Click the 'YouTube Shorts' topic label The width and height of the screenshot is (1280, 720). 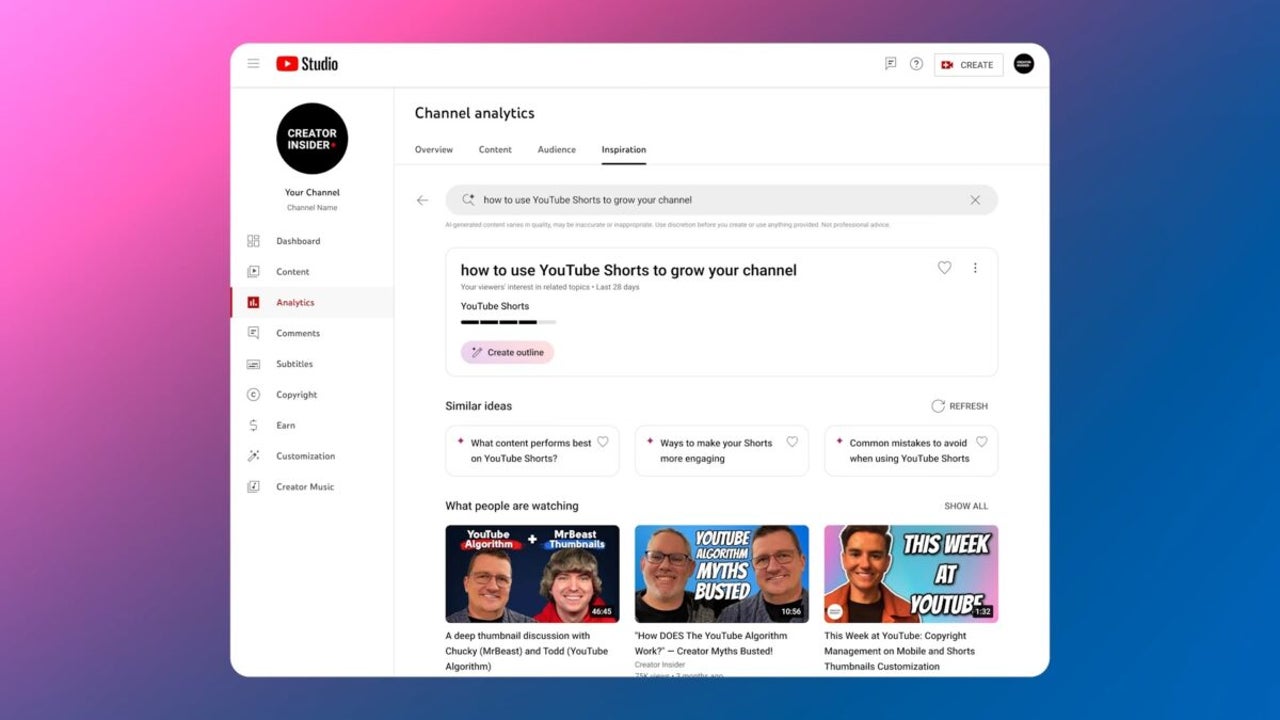coord(495,306)
